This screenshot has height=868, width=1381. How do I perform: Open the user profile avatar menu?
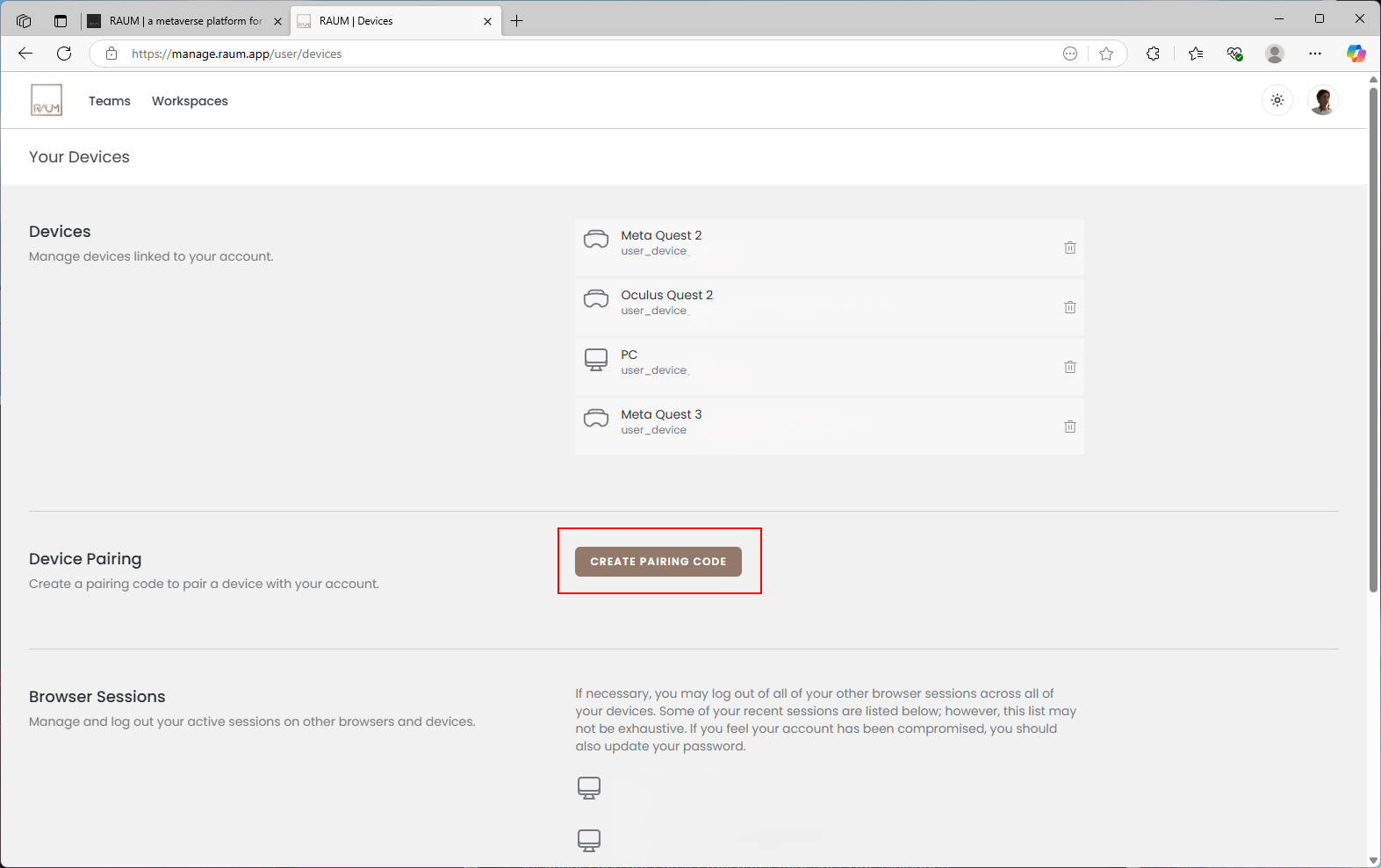click(1322, 100)
